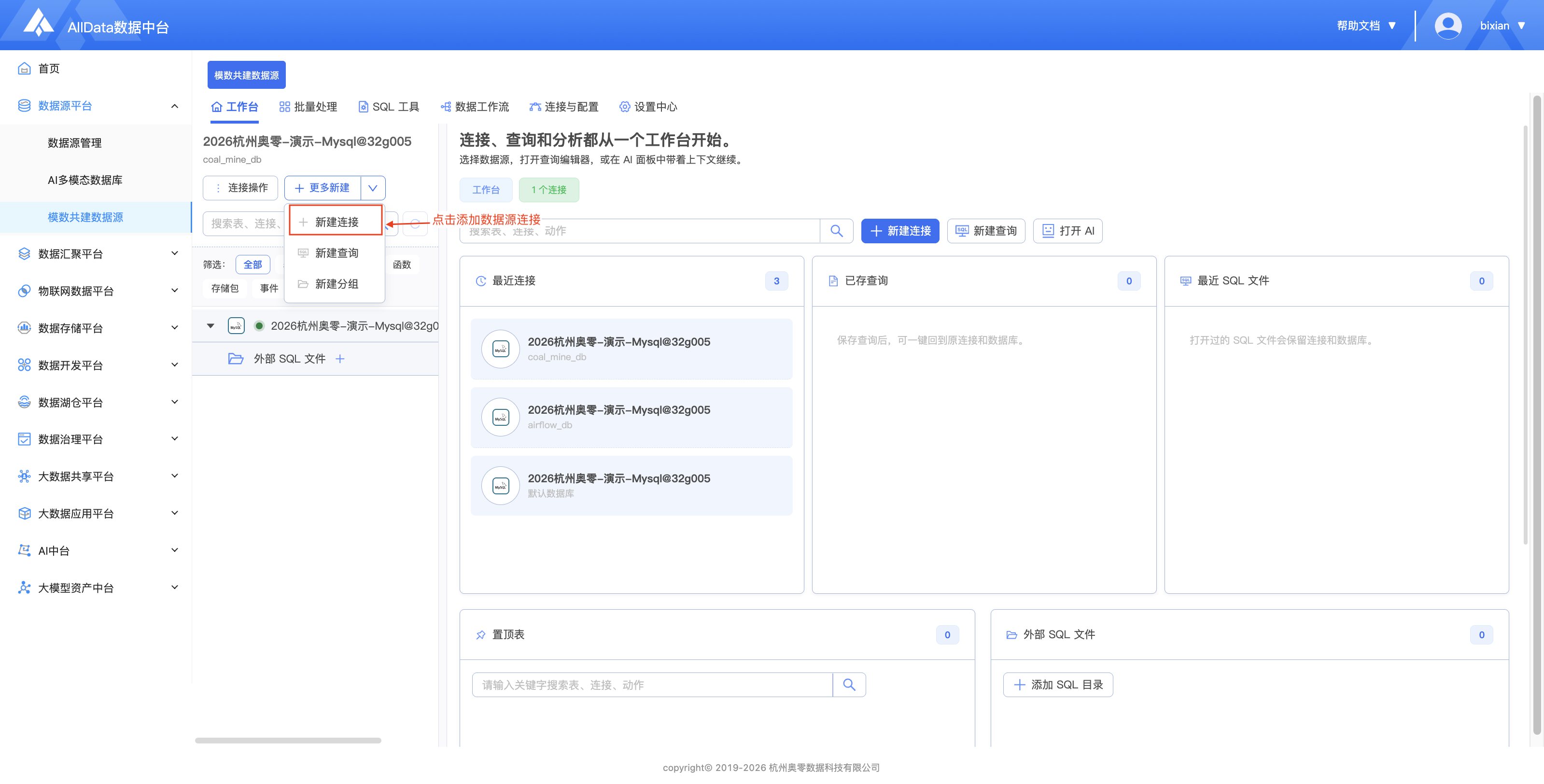Expand the 物联网数据平台 chevron

(174, 291)
